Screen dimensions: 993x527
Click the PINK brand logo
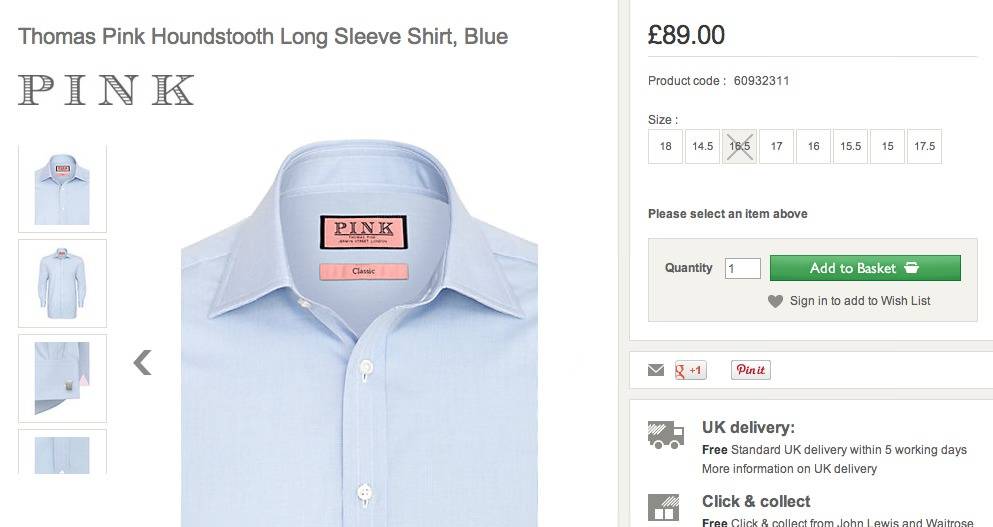tap(106, 90)
